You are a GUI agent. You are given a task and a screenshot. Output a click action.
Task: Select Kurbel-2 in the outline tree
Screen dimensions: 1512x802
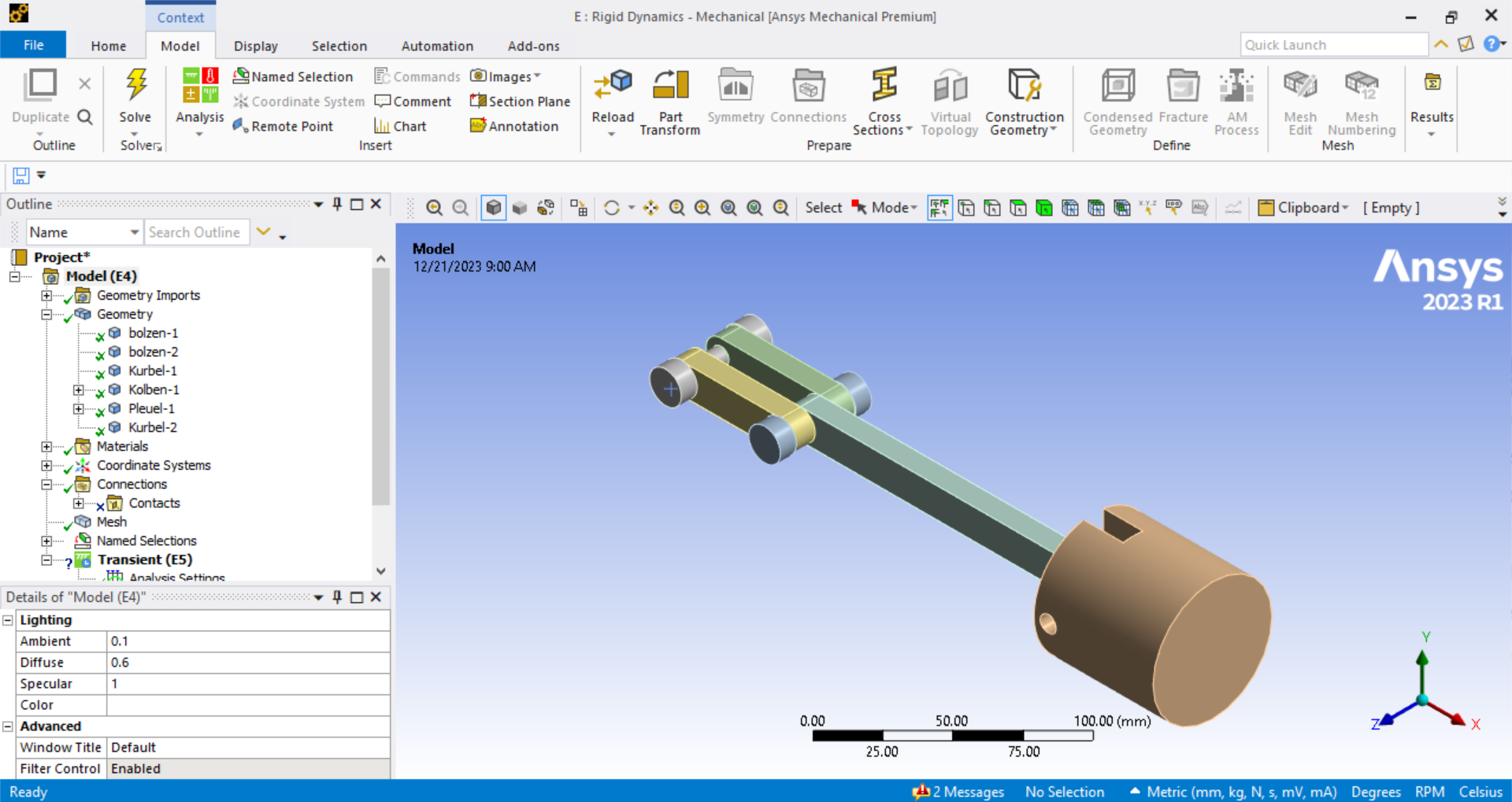point(153,427)
